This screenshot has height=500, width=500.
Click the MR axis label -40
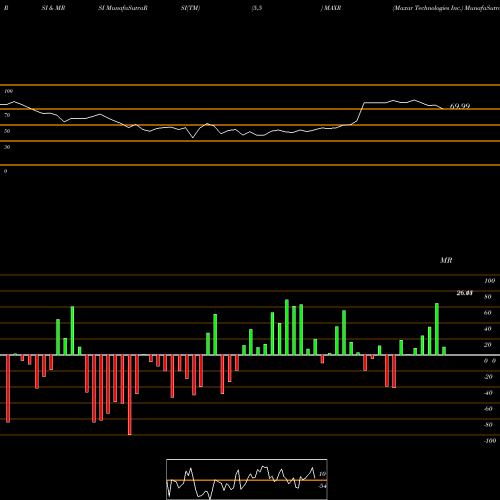488,393
